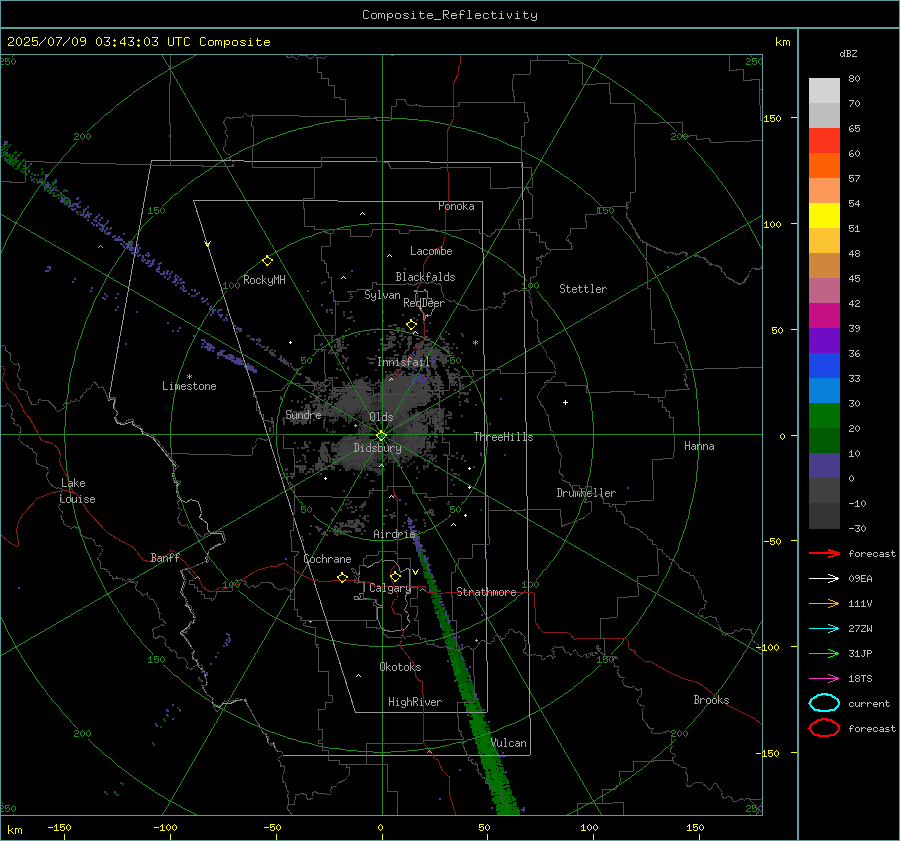Click the RockyMH label
This screenshot has width=900, height=841.
[x=264, y=280]
